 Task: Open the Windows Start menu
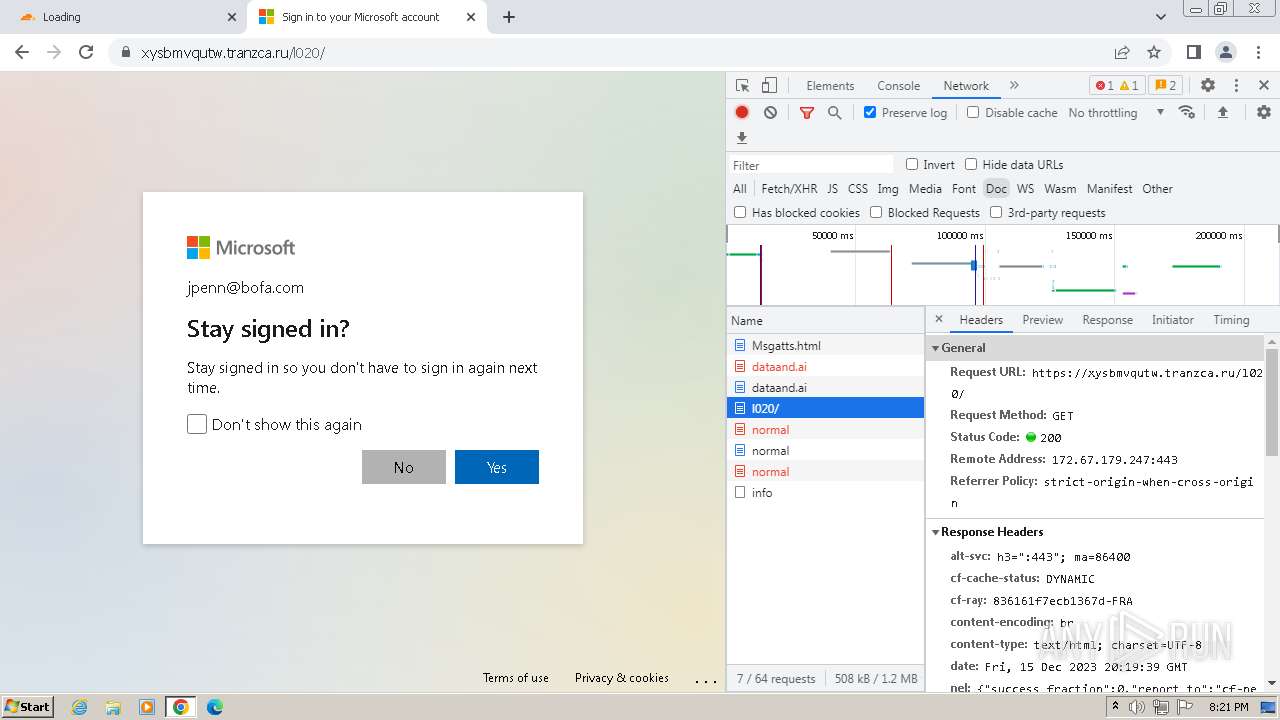pyautogui.click(x=27, y=707)
